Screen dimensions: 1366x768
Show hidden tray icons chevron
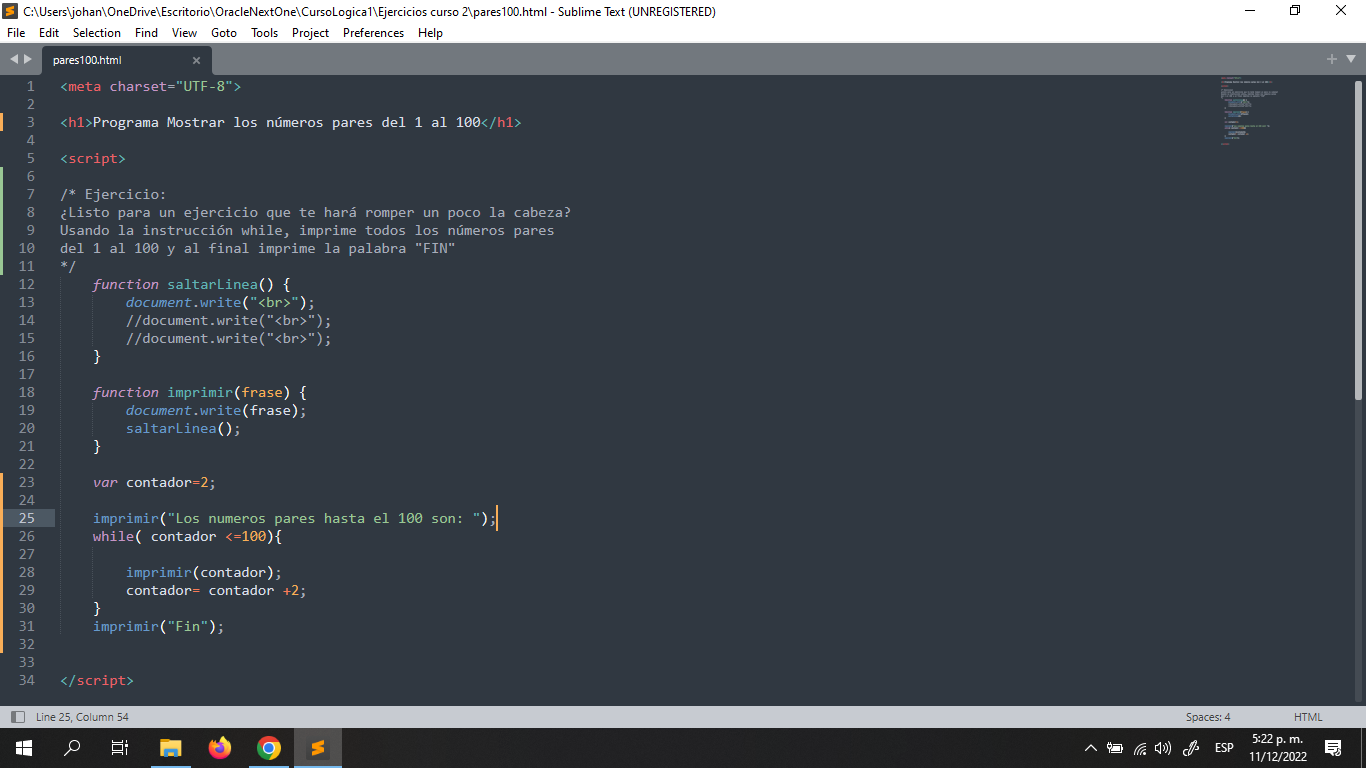pyautogui.click(x=1091, y=748)
